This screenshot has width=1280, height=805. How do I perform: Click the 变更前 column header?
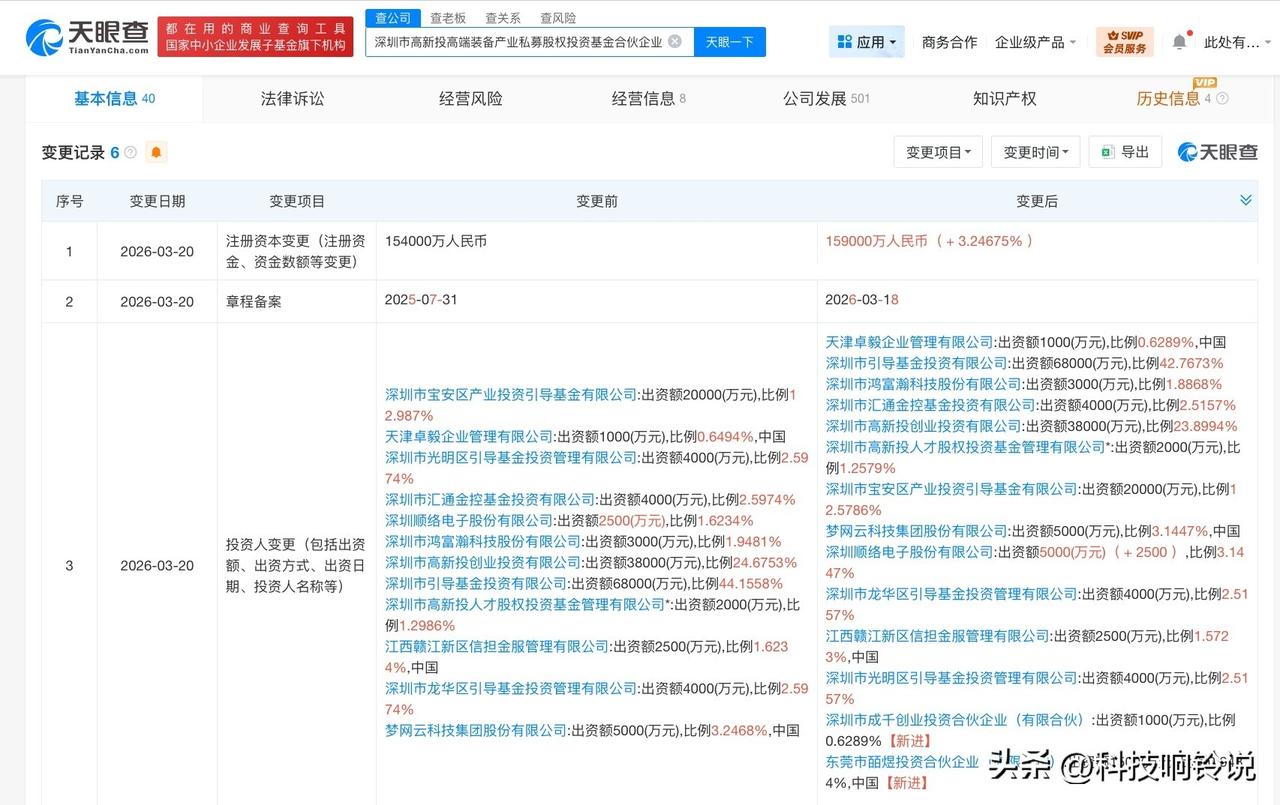pyautogui.click(x=597, y=201)
